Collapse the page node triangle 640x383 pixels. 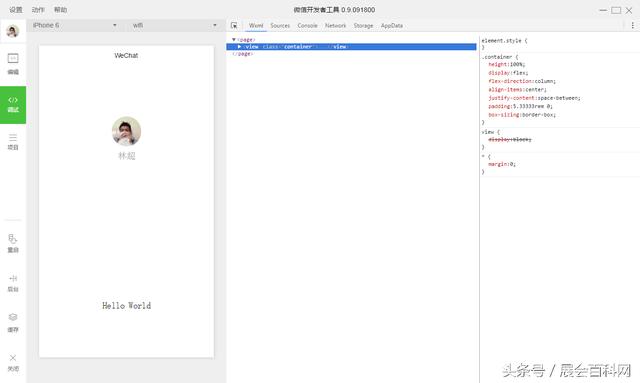tap(234, 40)
